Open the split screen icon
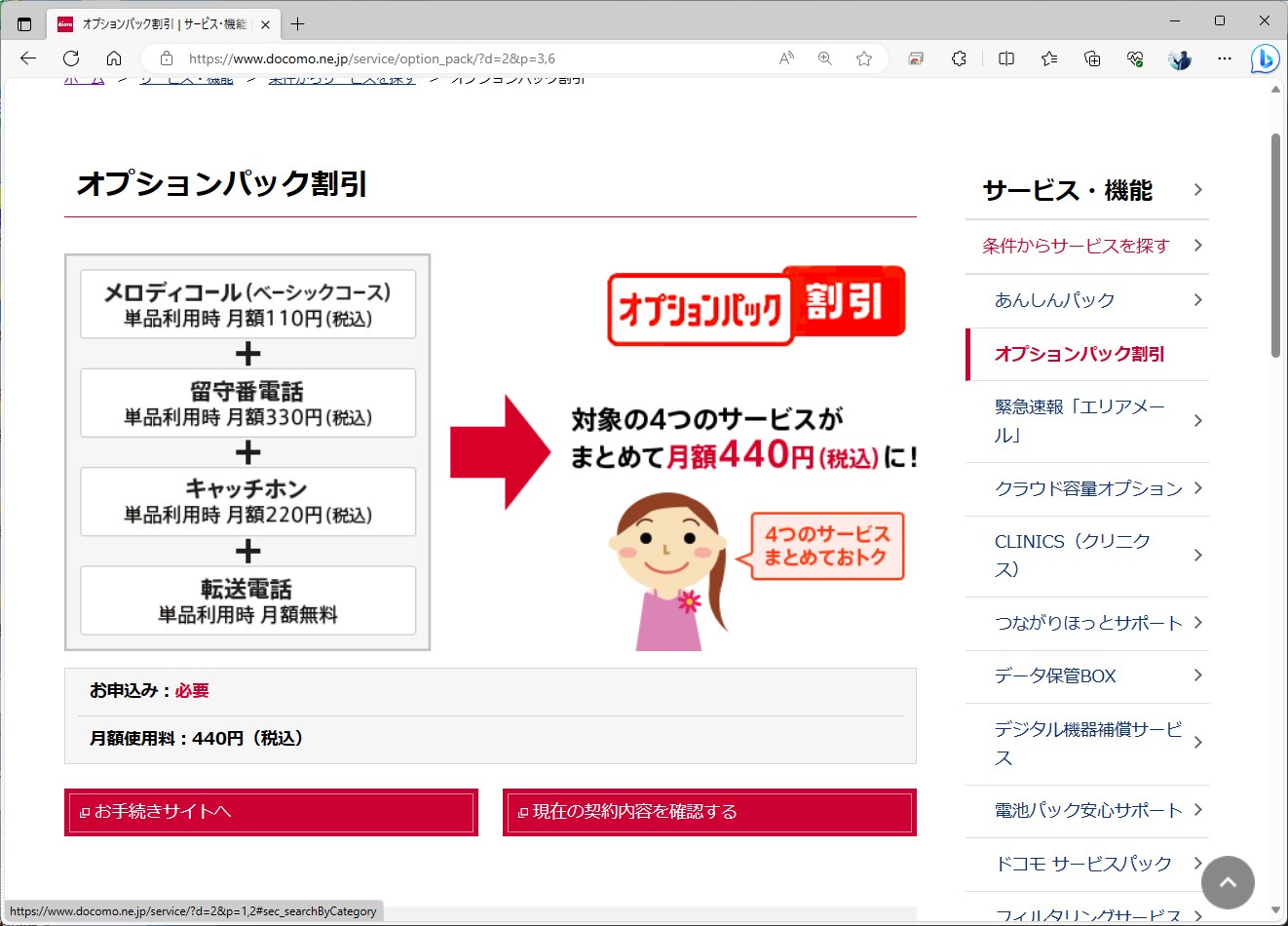 (1005, 58)
